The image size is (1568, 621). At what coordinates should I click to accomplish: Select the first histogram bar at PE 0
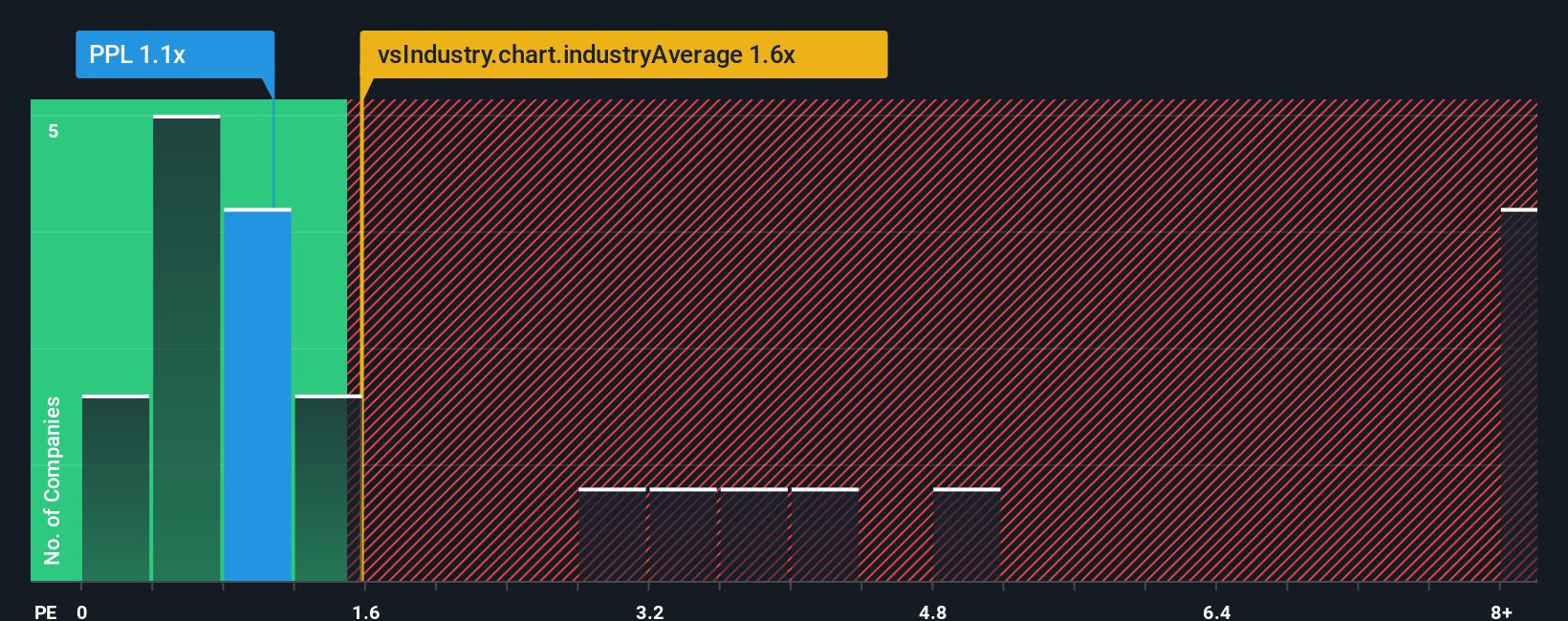[x=116, y=487]
